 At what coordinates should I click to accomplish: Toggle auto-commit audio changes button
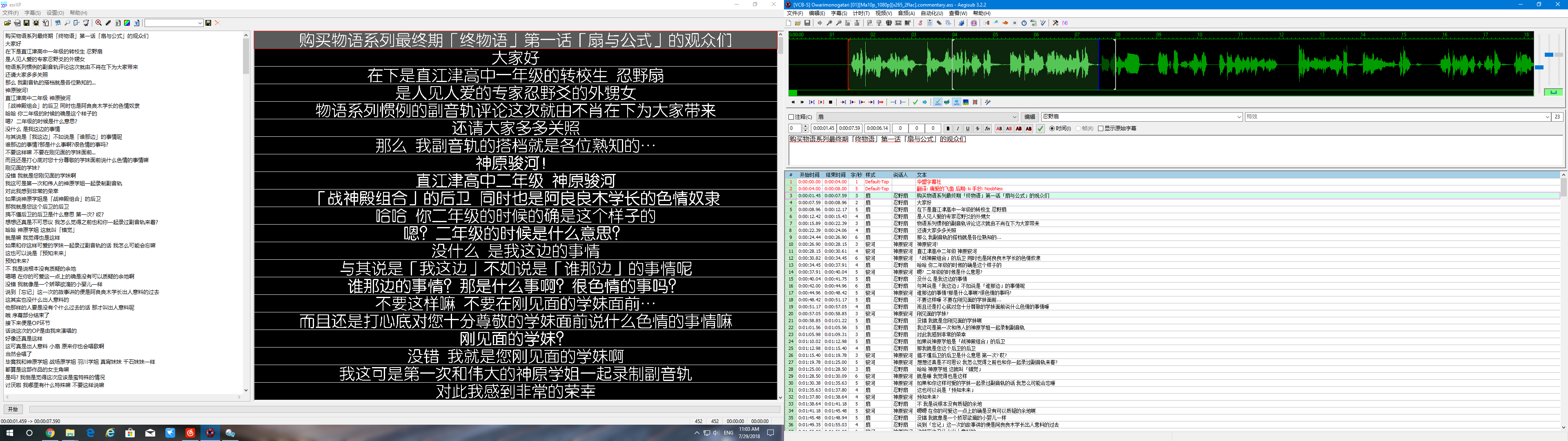[x=938, y=102]
